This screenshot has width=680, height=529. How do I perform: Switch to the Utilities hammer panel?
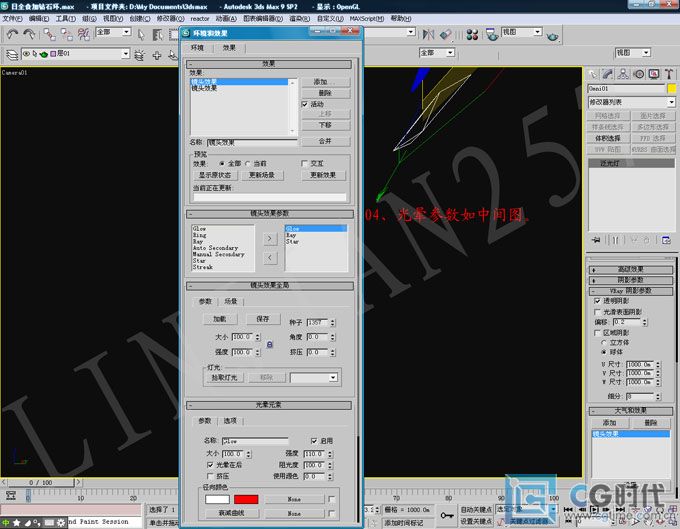[669, 74]
